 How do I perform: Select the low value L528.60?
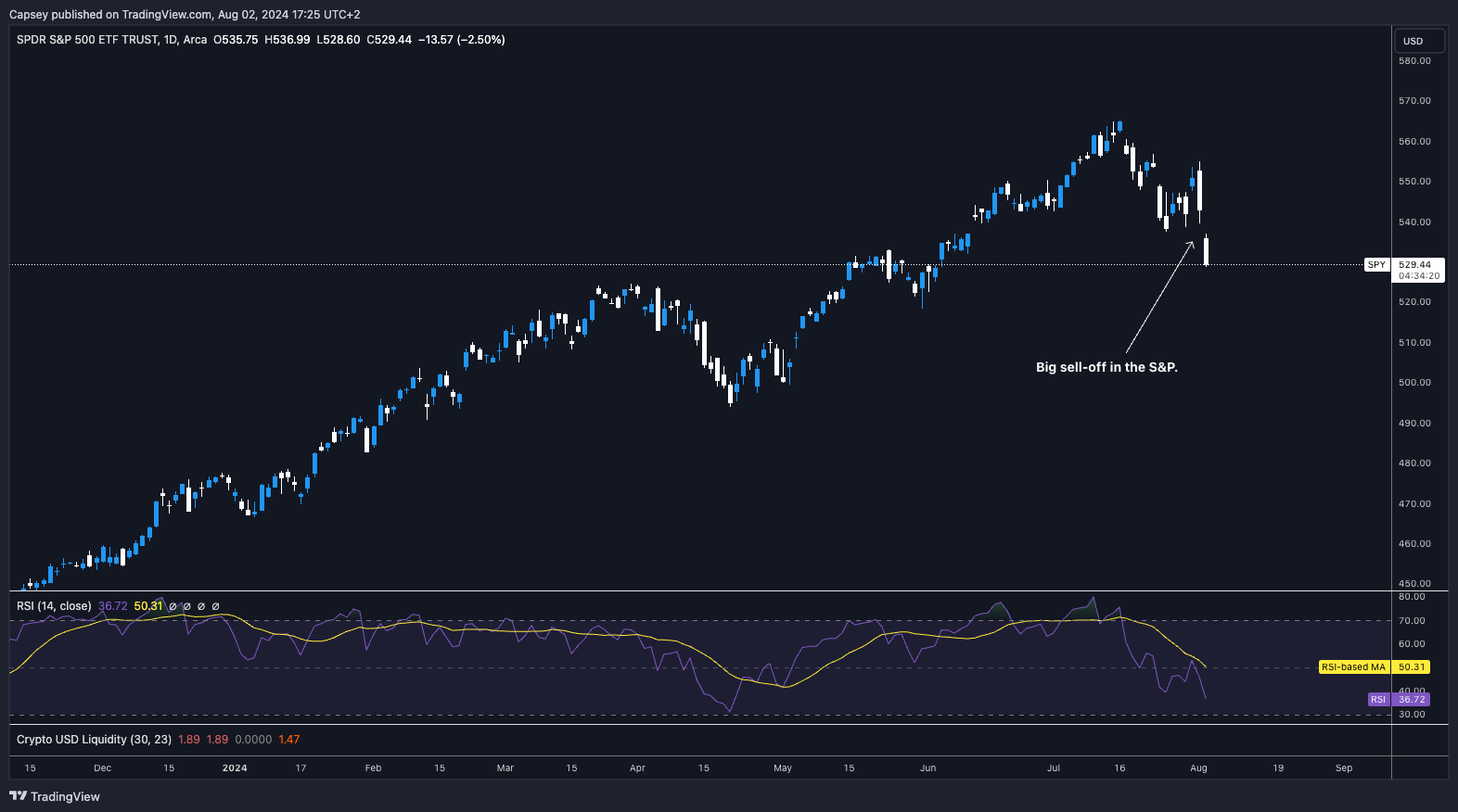tap(339, 40)
